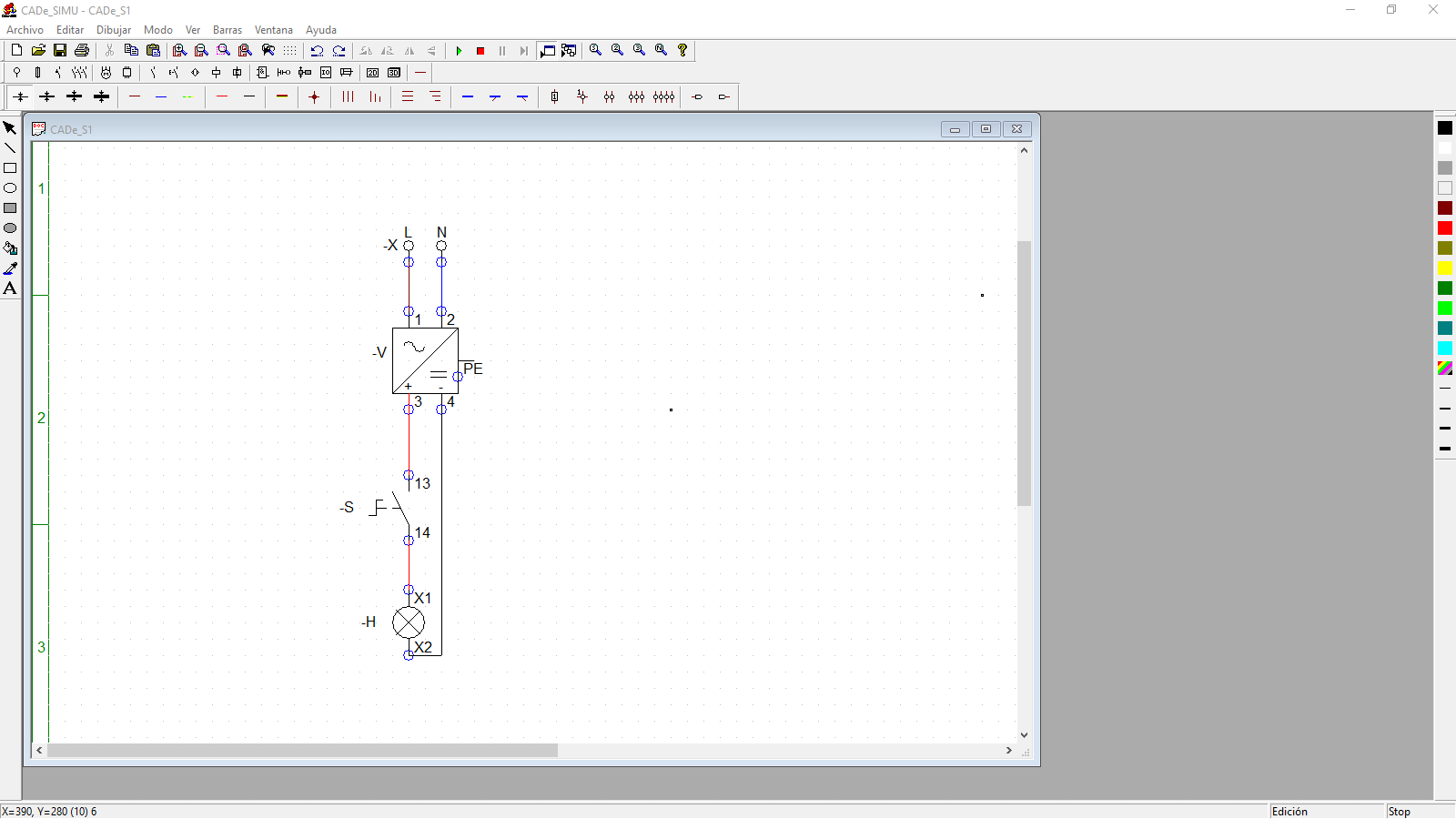Pick the black color swatch
Image resolution: width=1456 pixels, height=819 pixels.
1445,128
